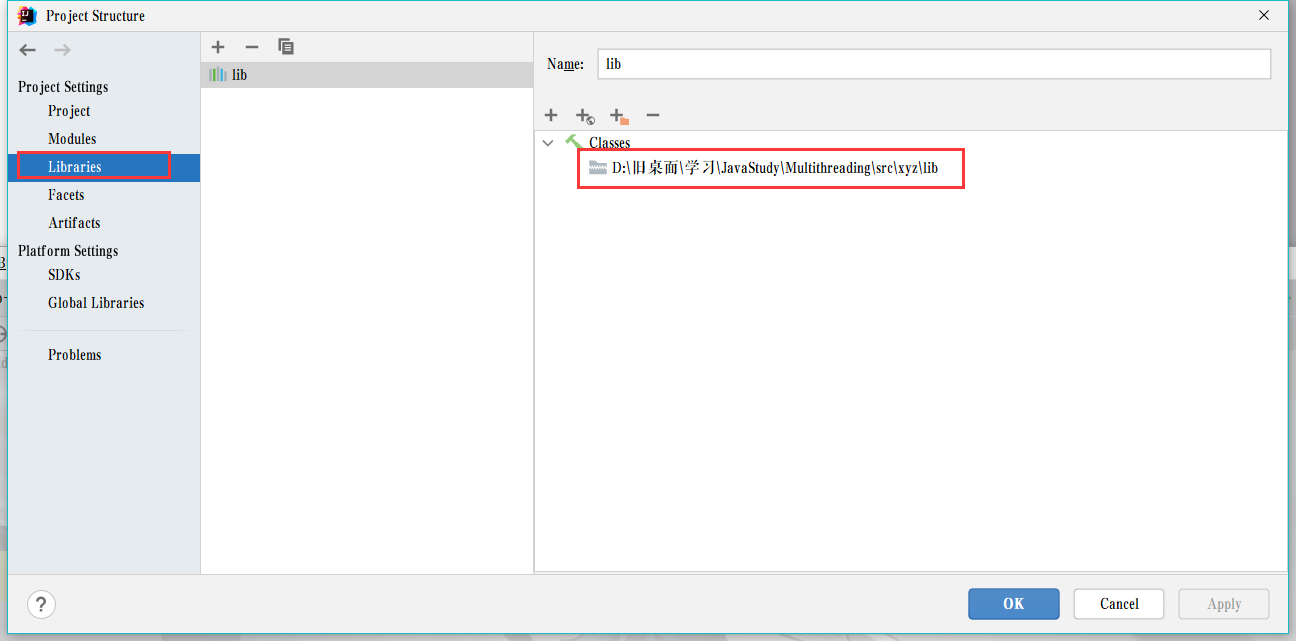
Task: Collapse the Classes tree node
Action: pyautogui.click(x=547, y=143)
